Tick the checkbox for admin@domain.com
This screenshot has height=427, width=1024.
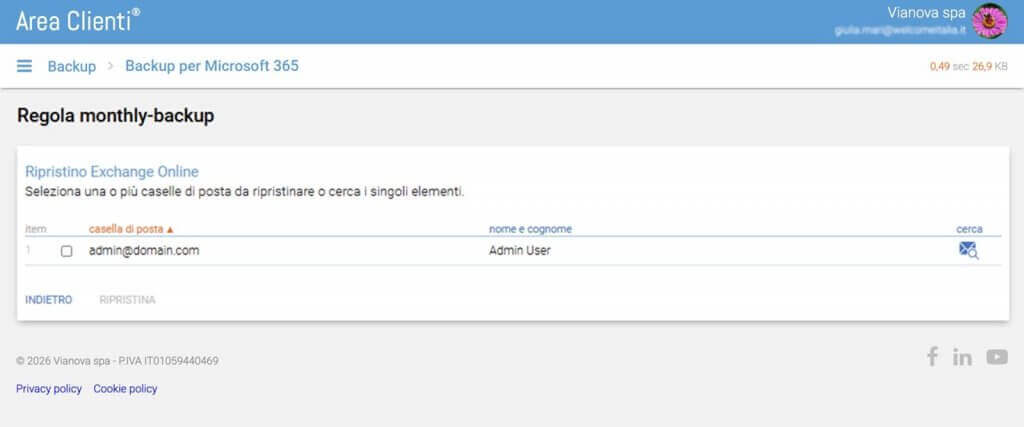point(67,251)
